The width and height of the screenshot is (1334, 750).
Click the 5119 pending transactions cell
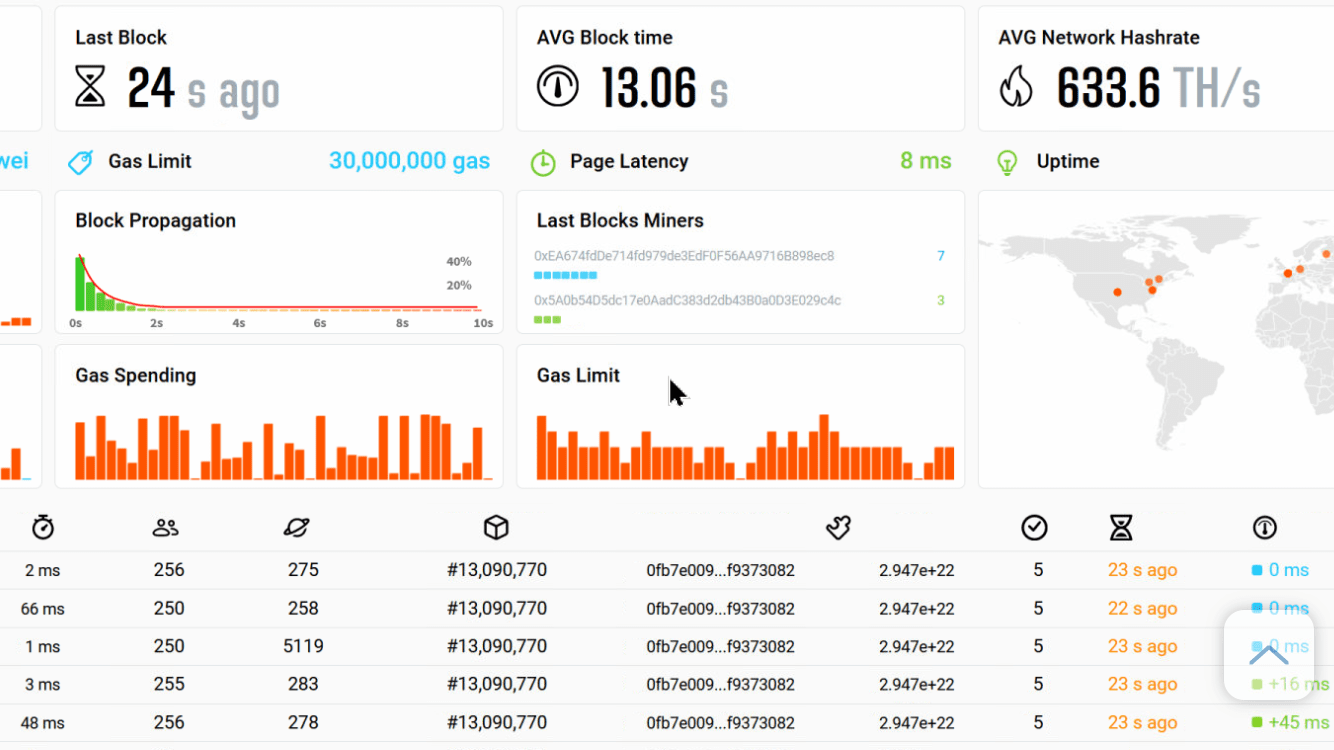pos(303,646)
